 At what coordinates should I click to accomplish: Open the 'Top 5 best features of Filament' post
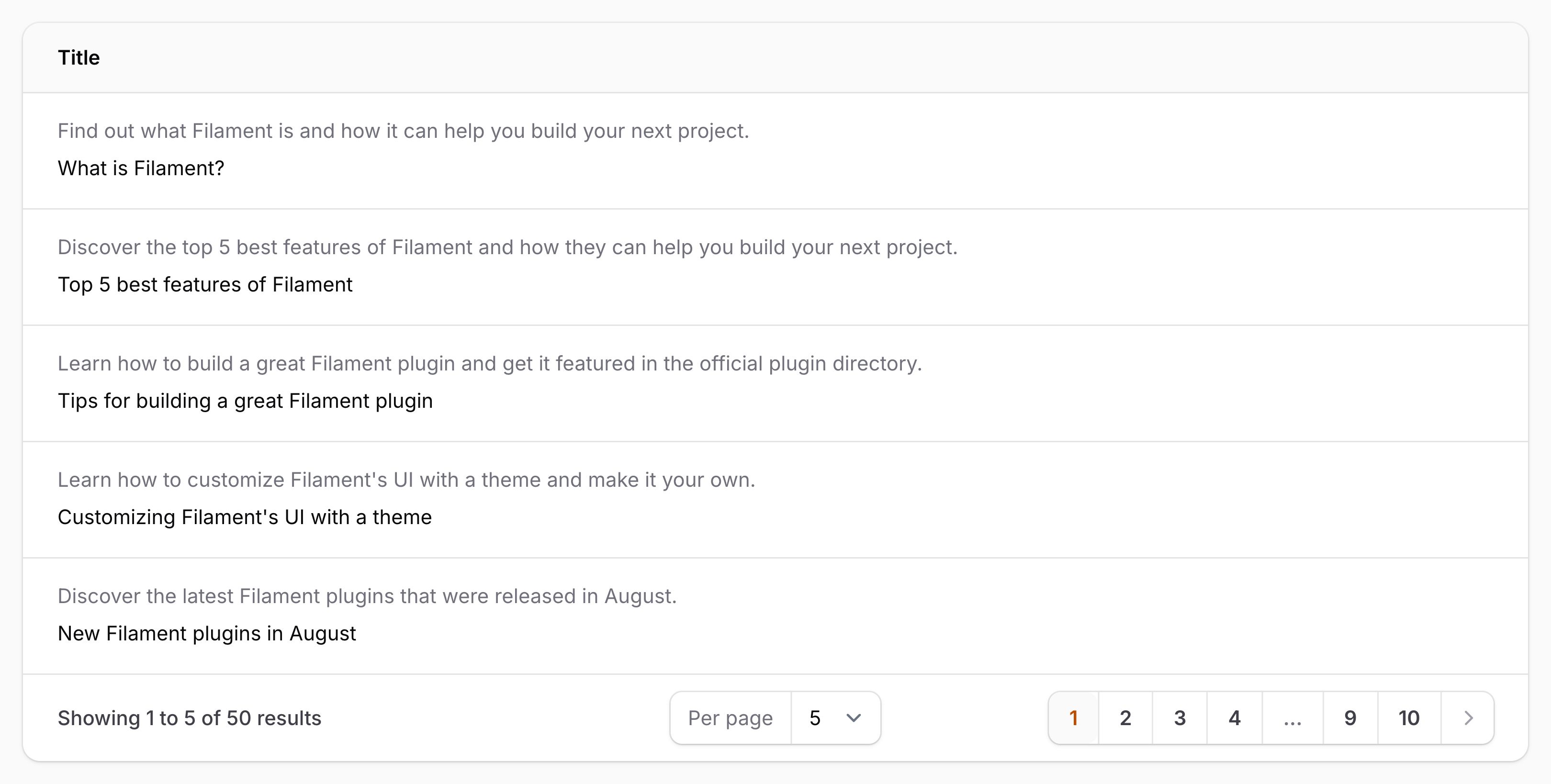(x=205, y=284)
